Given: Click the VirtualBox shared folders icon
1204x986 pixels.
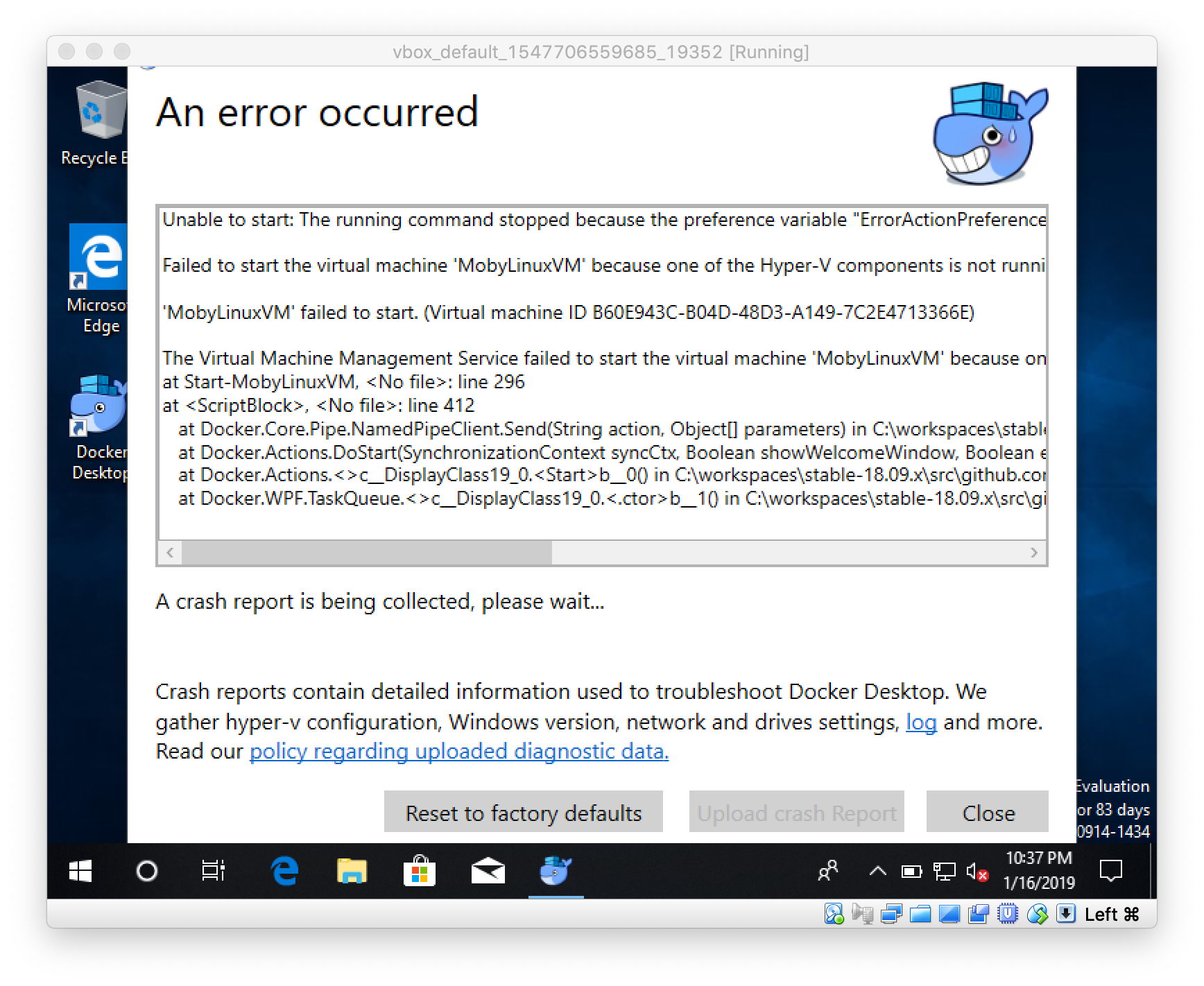Looking at the screenshot, I should (x=920, y=915).
